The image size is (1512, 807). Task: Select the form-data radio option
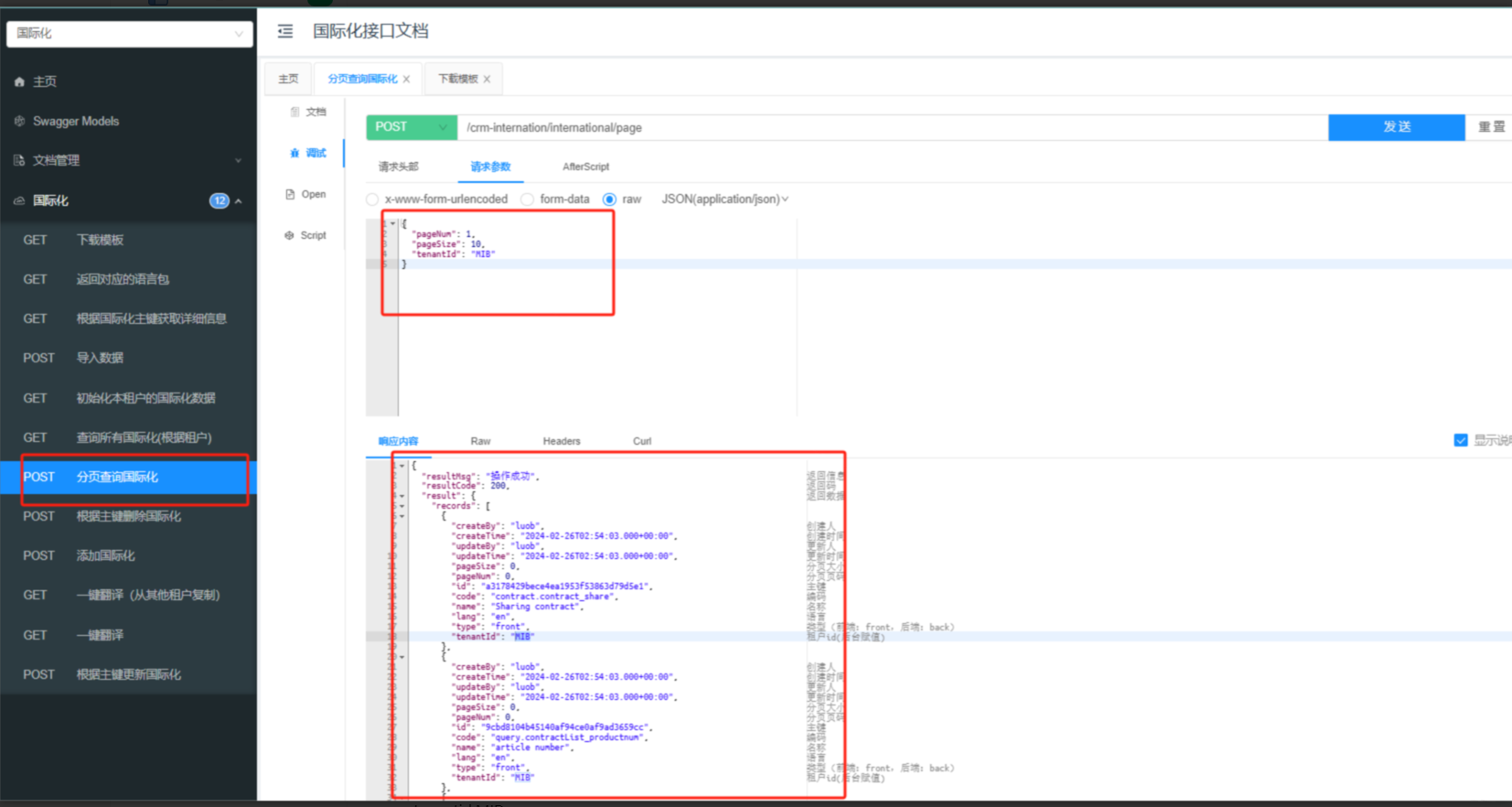click(x=527, y=199)
